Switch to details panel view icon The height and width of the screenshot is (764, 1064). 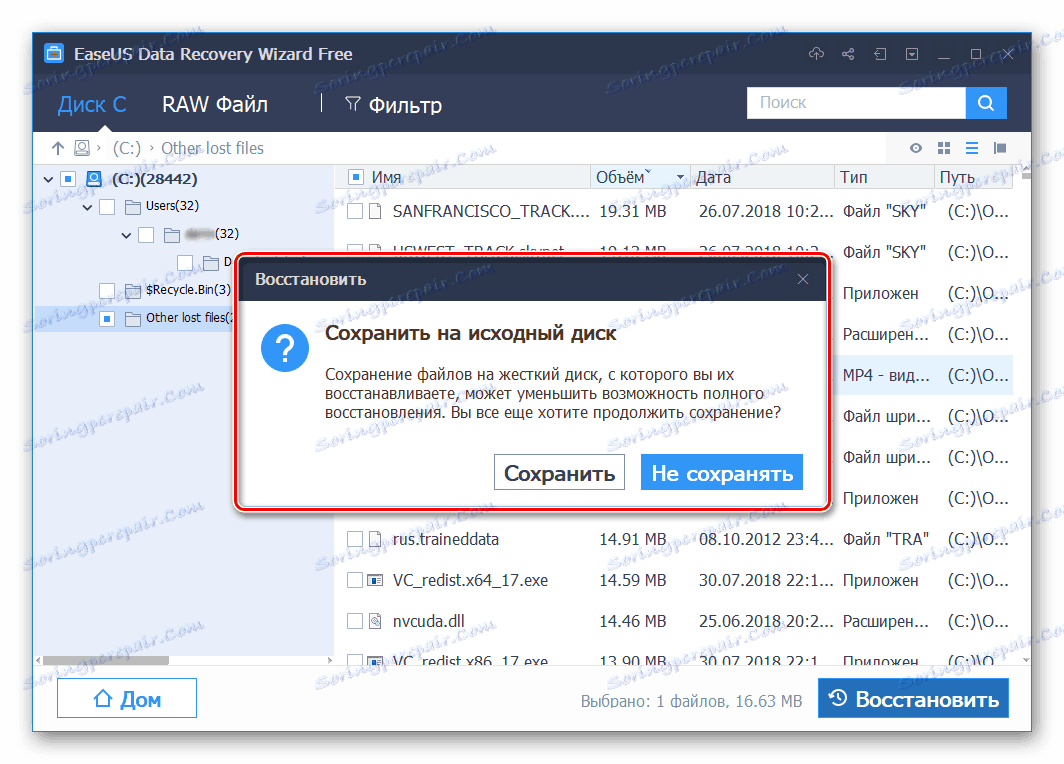coord(1000,148)
